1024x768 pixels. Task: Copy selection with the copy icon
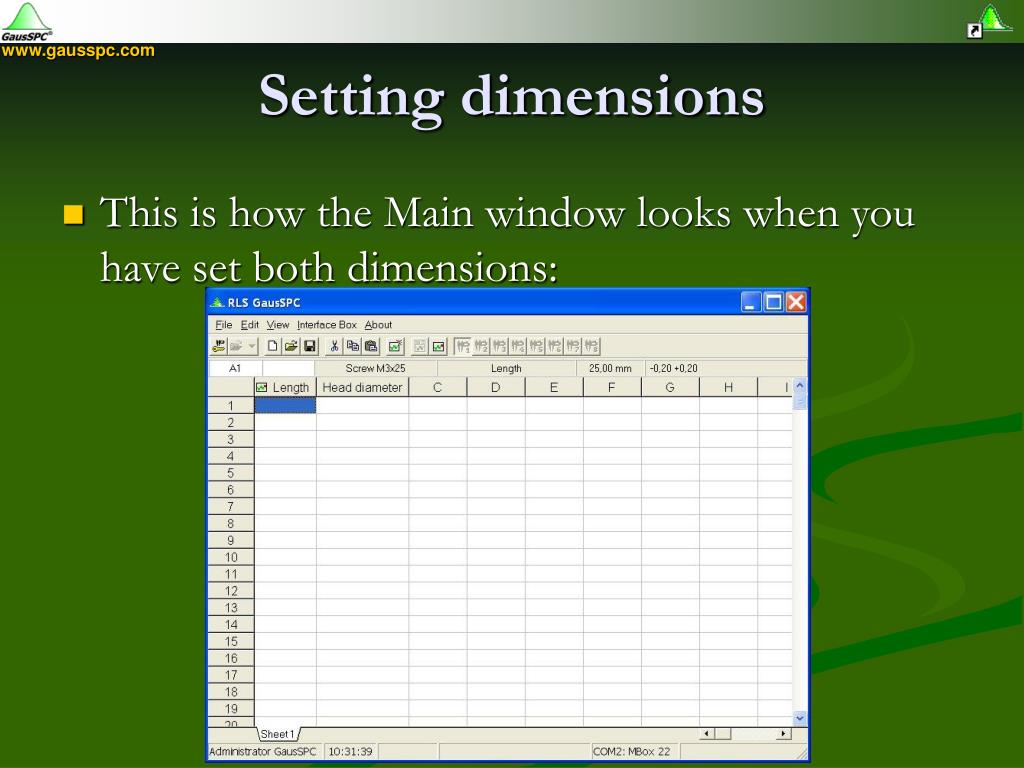353,346
